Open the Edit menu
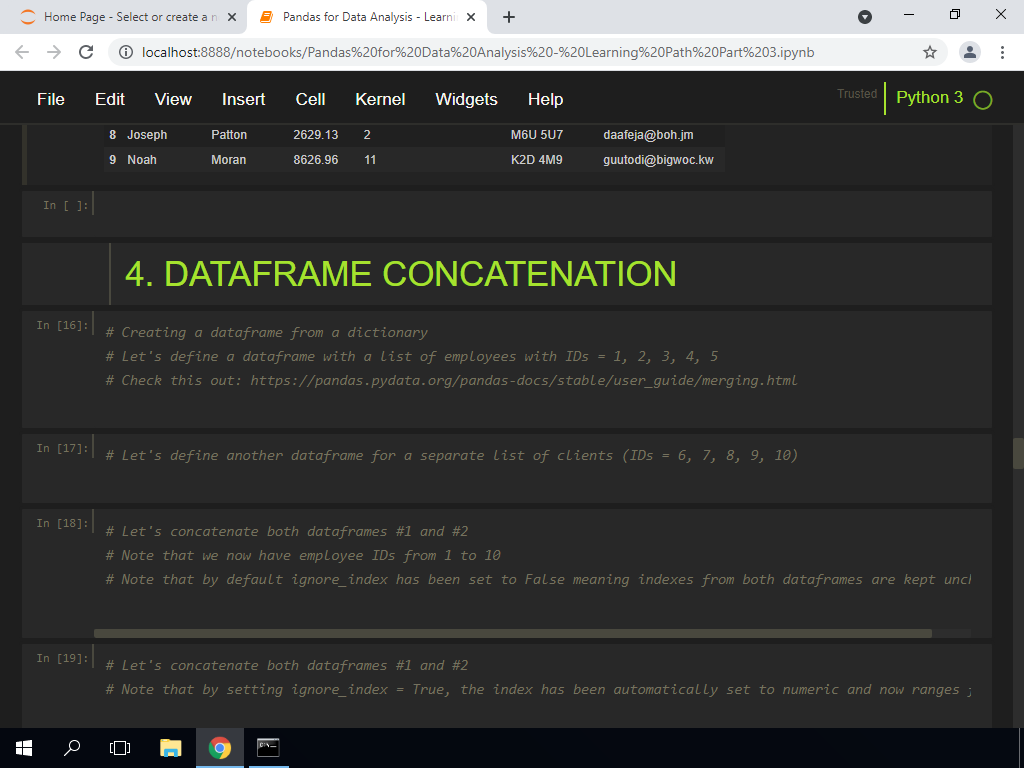The image size is (1024, 768). point(110,99)
